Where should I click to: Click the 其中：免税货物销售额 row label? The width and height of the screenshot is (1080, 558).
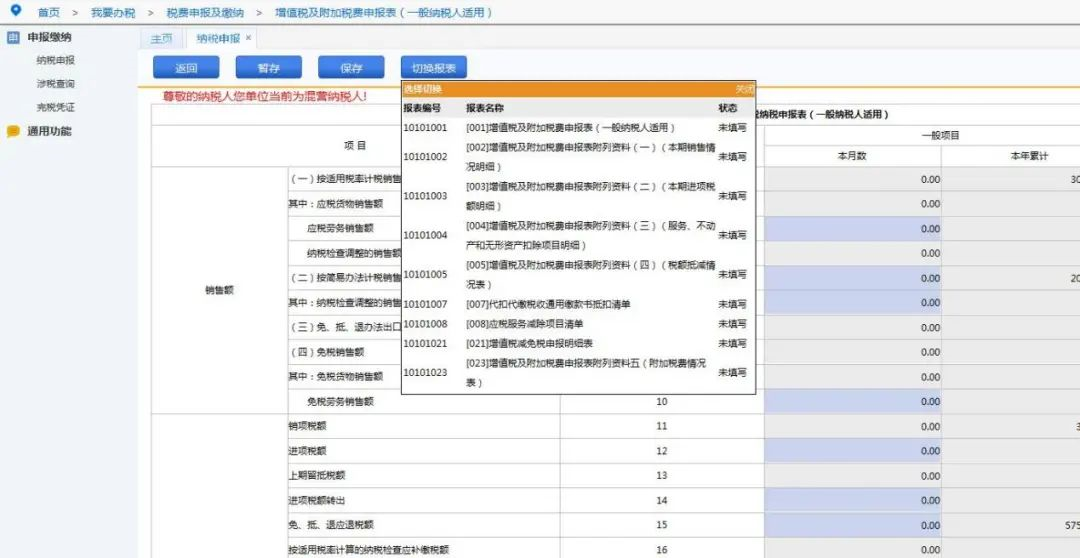pyautogui.click(x=335, y=377)
